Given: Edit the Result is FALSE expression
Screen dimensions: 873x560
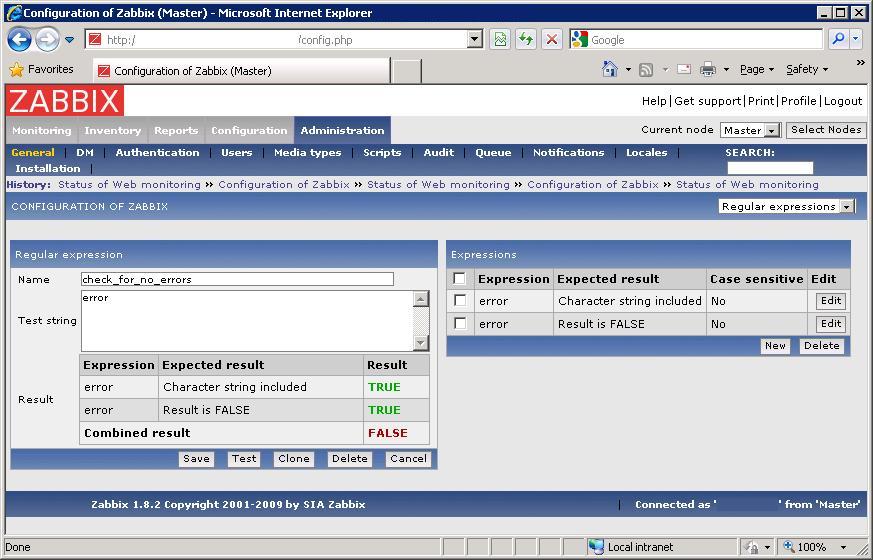Looking at the screenshot, I should click(x=831, y=323).
